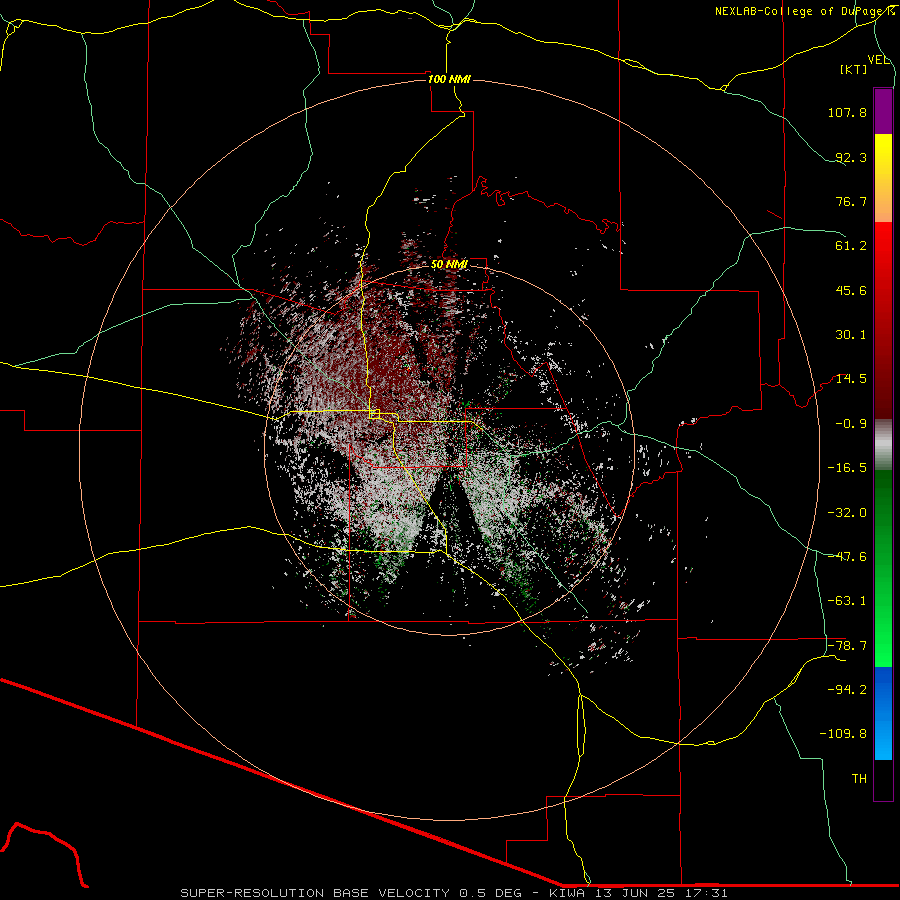Click the 107.8 velocity scale value
Viewport: 900px width, 900px height.
tap(847, 112)
